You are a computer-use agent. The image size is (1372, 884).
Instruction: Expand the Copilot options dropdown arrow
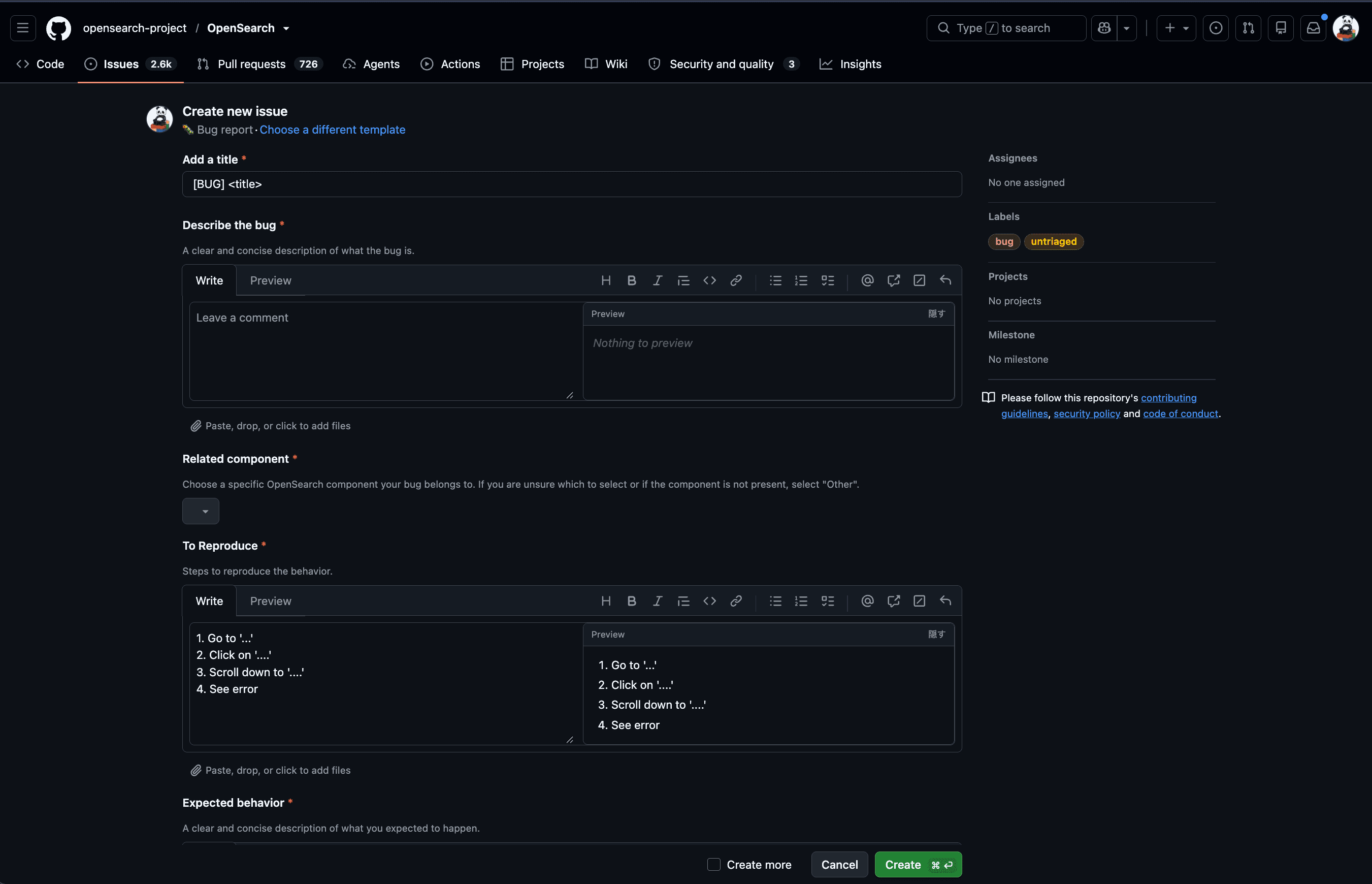(1127, 28)
